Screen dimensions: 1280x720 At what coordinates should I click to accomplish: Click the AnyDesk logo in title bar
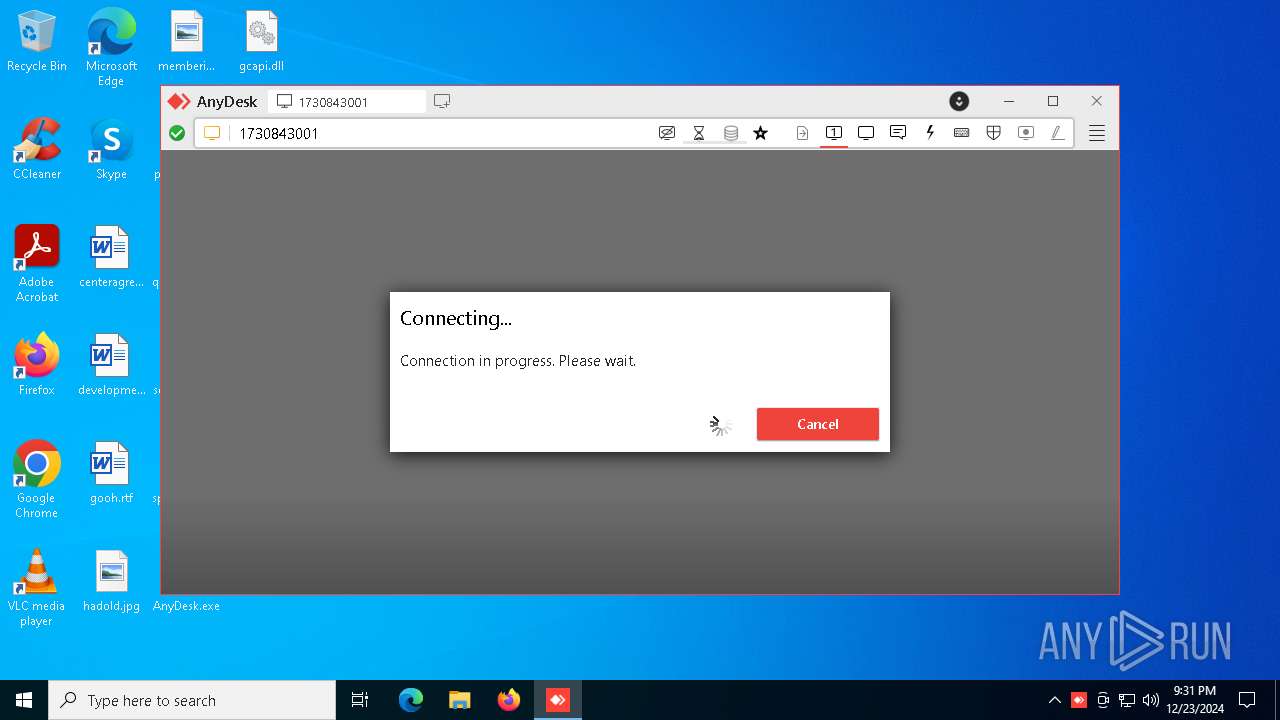coord(179,101)
